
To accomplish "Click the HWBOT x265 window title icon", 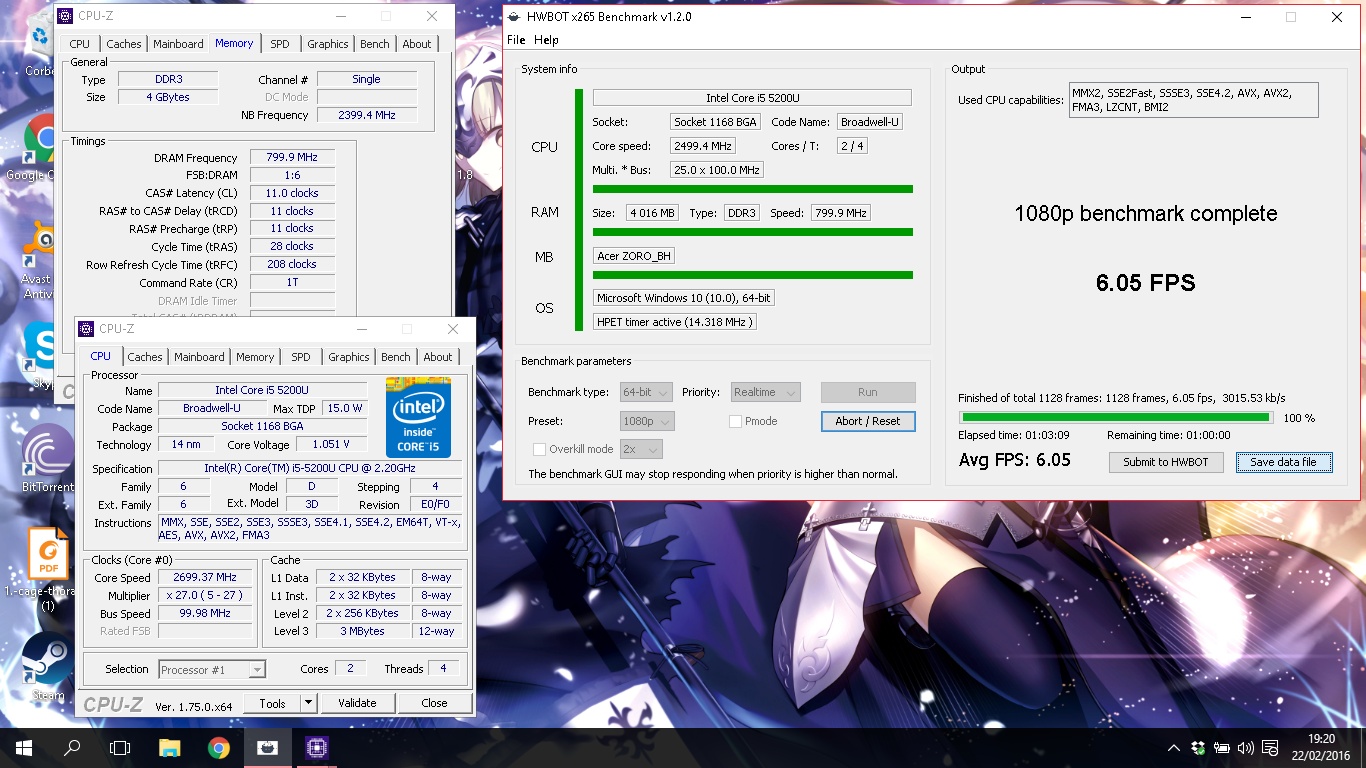I will click(514, 17).
